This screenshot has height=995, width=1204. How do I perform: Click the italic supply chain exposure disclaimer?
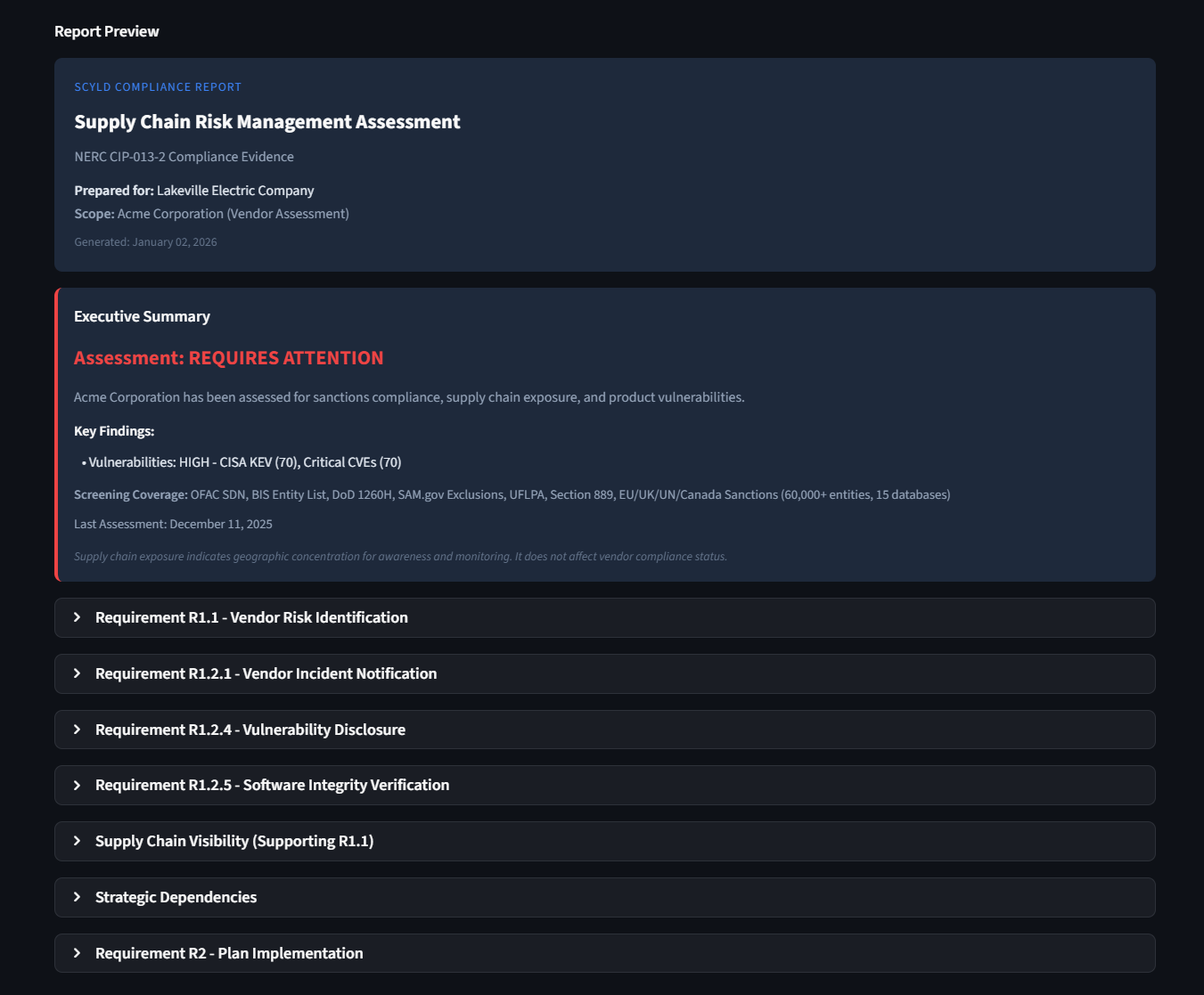point(400,557)
